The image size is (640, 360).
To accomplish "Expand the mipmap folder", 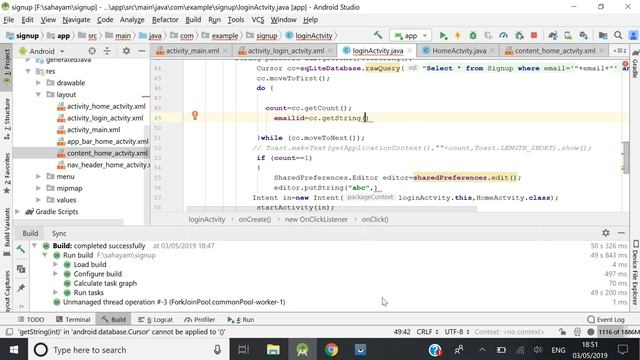I will (38, 188).
